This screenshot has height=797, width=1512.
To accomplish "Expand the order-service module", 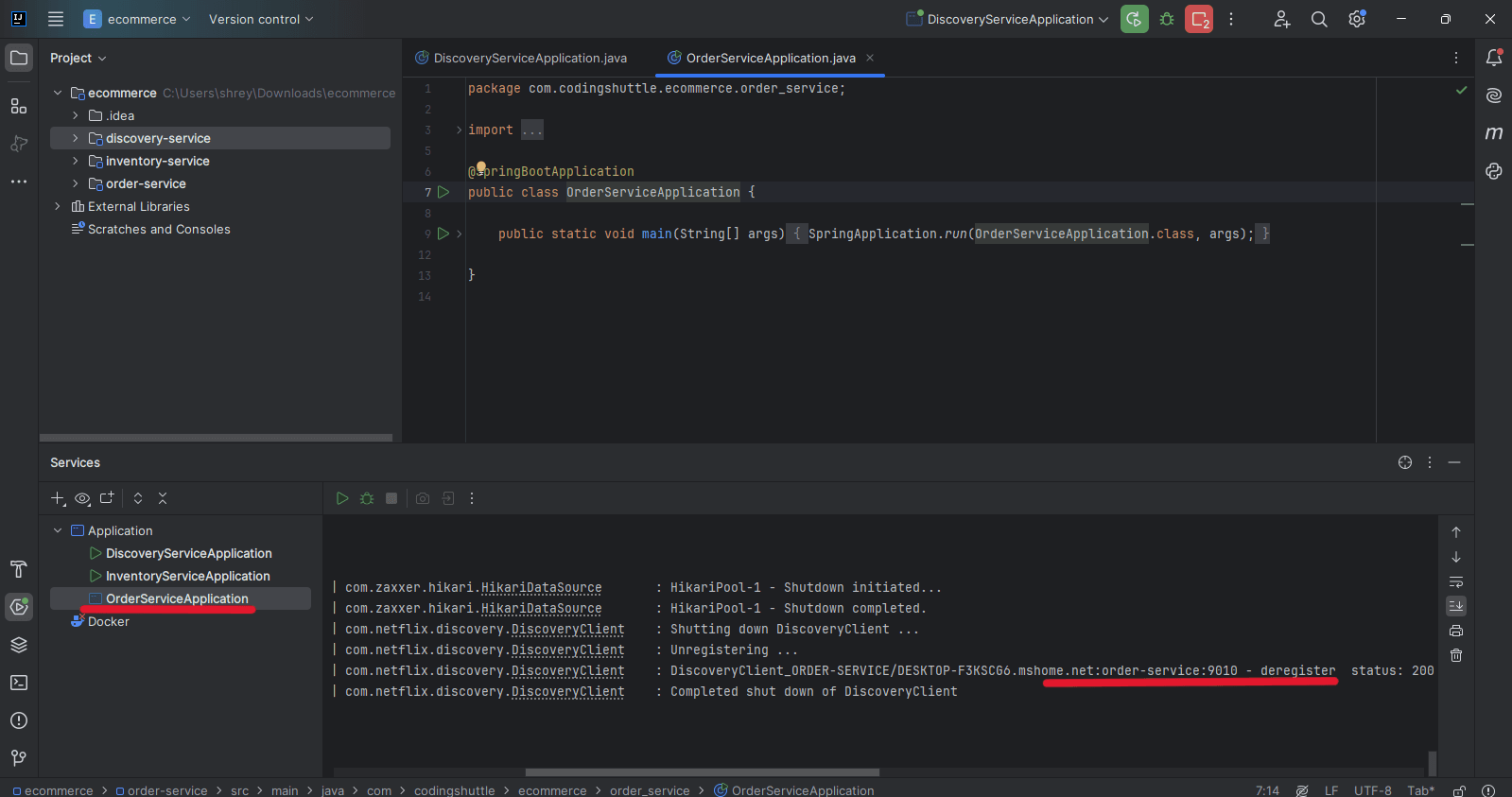I will (x=76, y=183).
